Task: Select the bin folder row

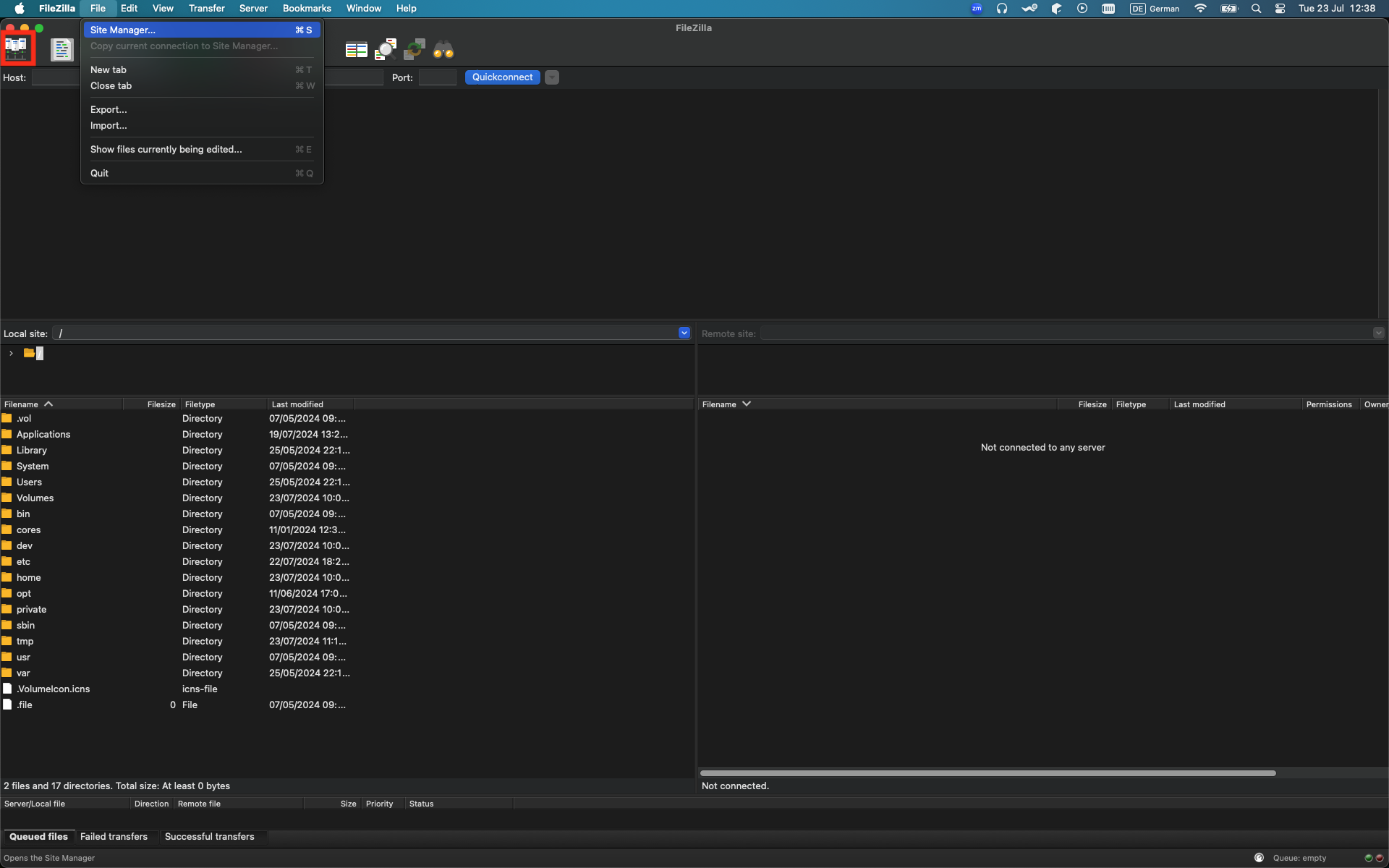Action: (x=347, y=514)
